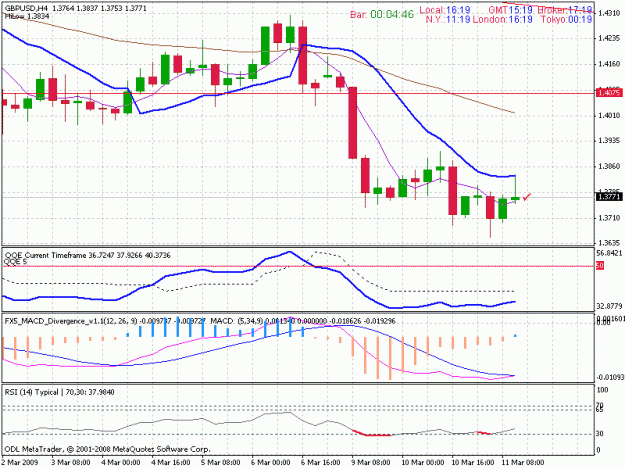
Task: Click the red check mark beside the latest candle
Action: point(527,196)
